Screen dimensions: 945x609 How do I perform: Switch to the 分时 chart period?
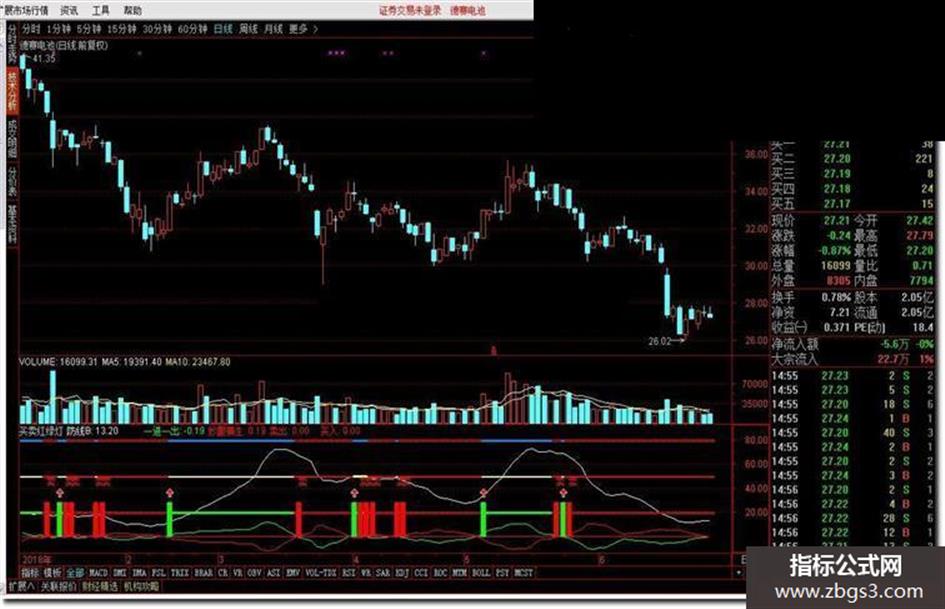point(31,28)
